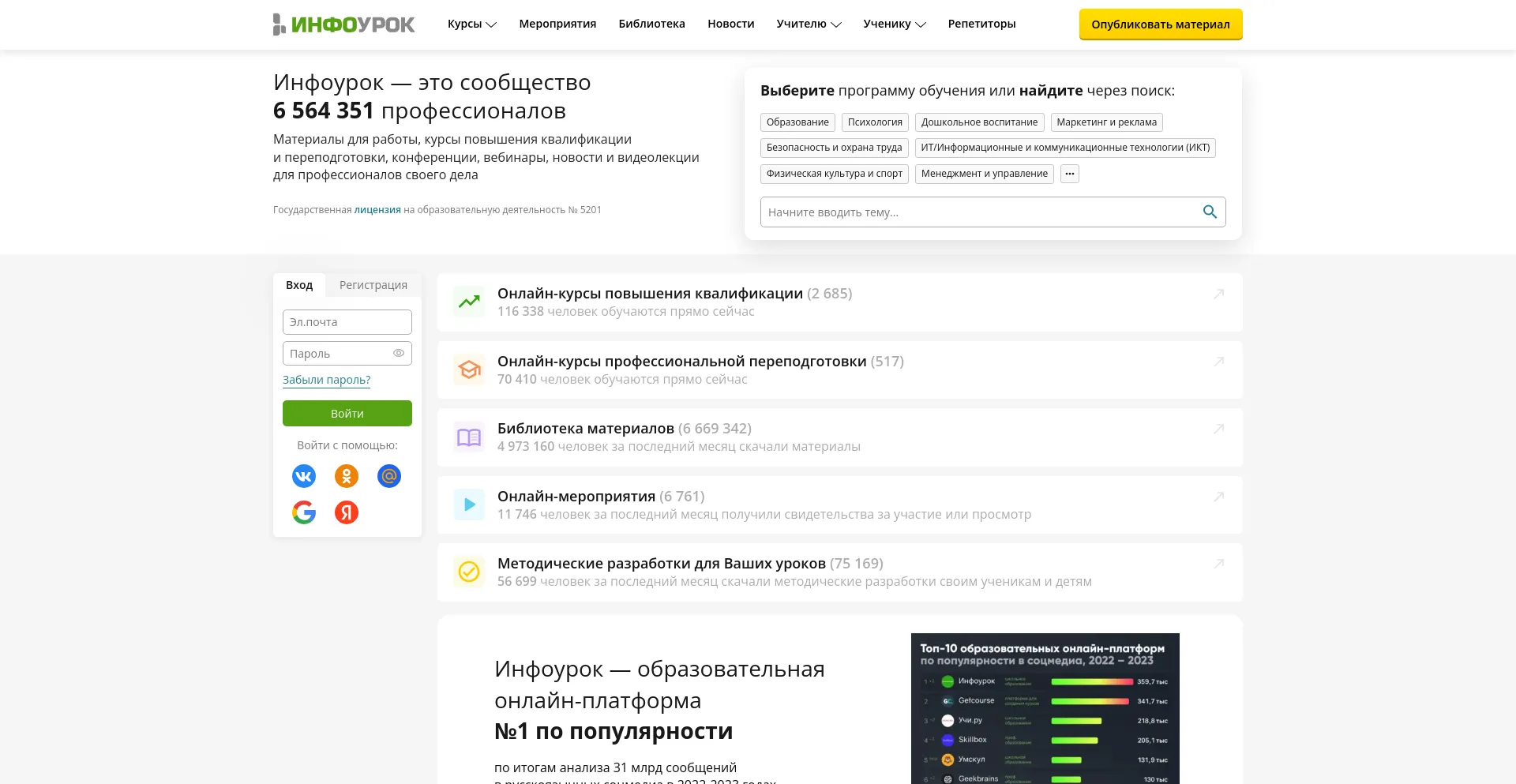Screen dimensions: 1516x784
Task: Select the Маркетинг и реклама tag
Action: click(1106, 122)
